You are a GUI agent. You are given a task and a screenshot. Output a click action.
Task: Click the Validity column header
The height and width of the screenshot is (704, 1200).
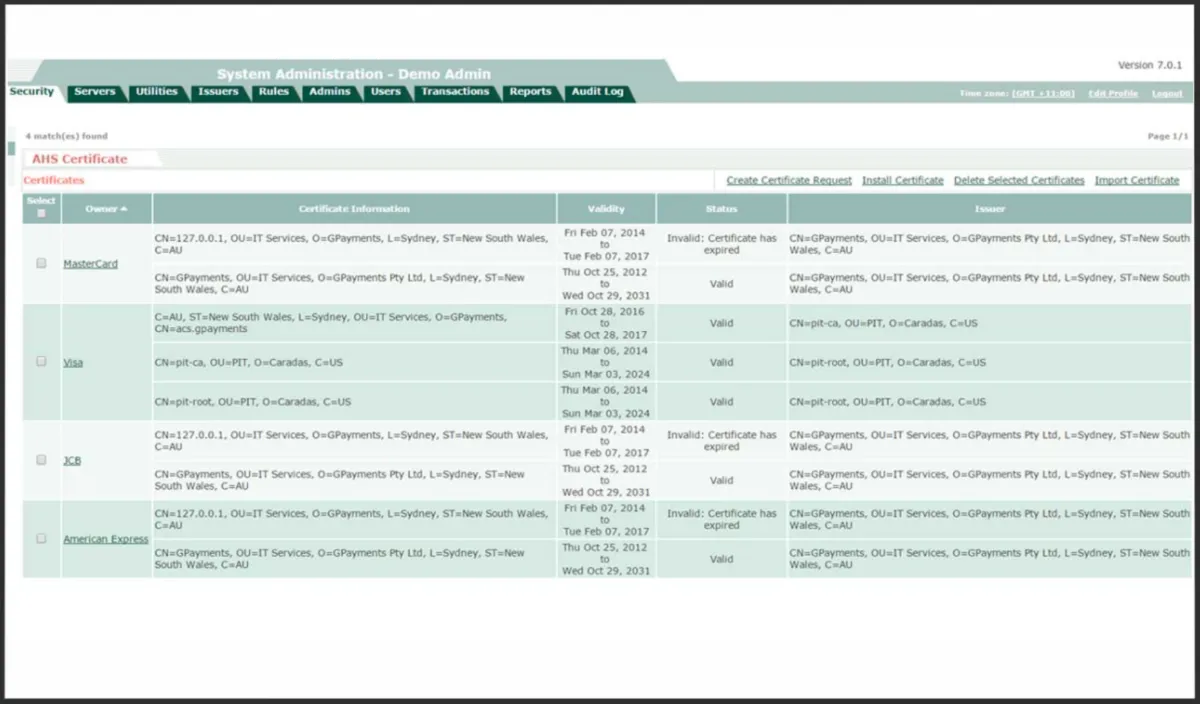click(x=606, y=209)
